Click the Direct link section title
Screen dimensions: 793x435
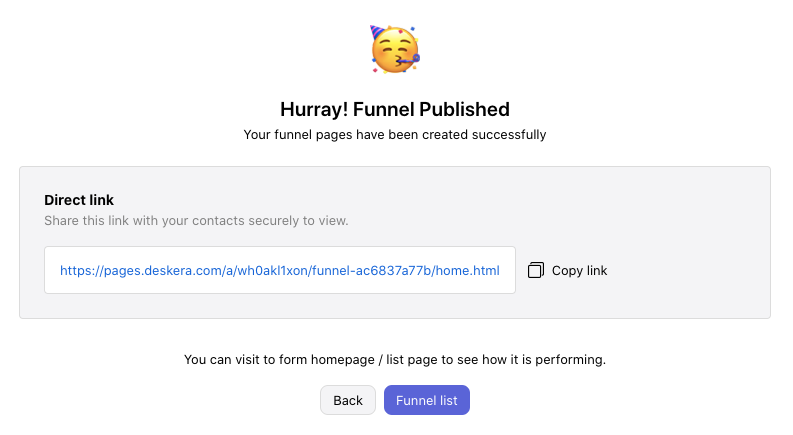click(x=79, y=200)
